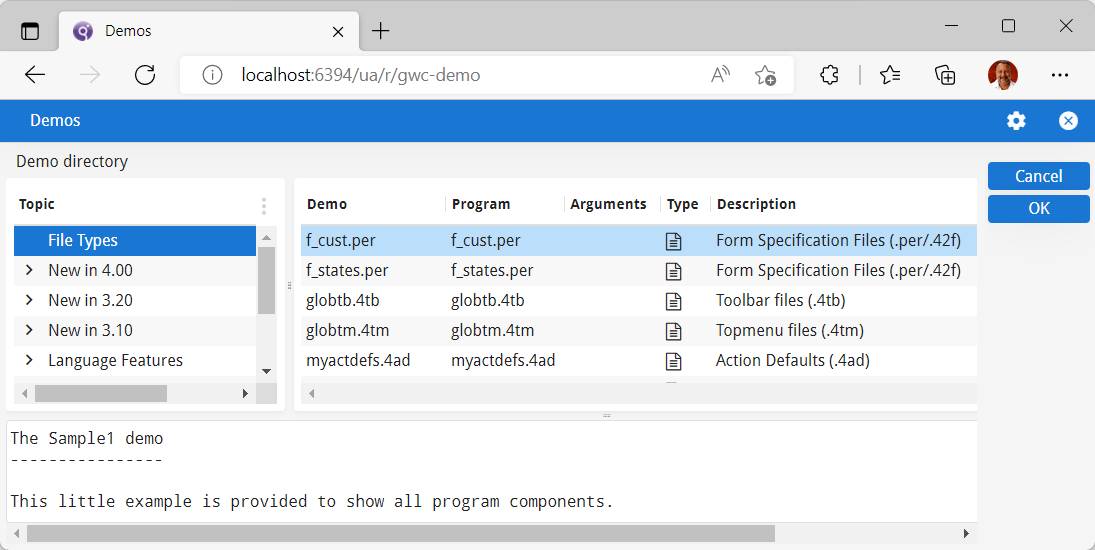Viewport: 1095px width, 550px height.
Task: Click the Read aloud icon in address bar
Action: point(720,75)
